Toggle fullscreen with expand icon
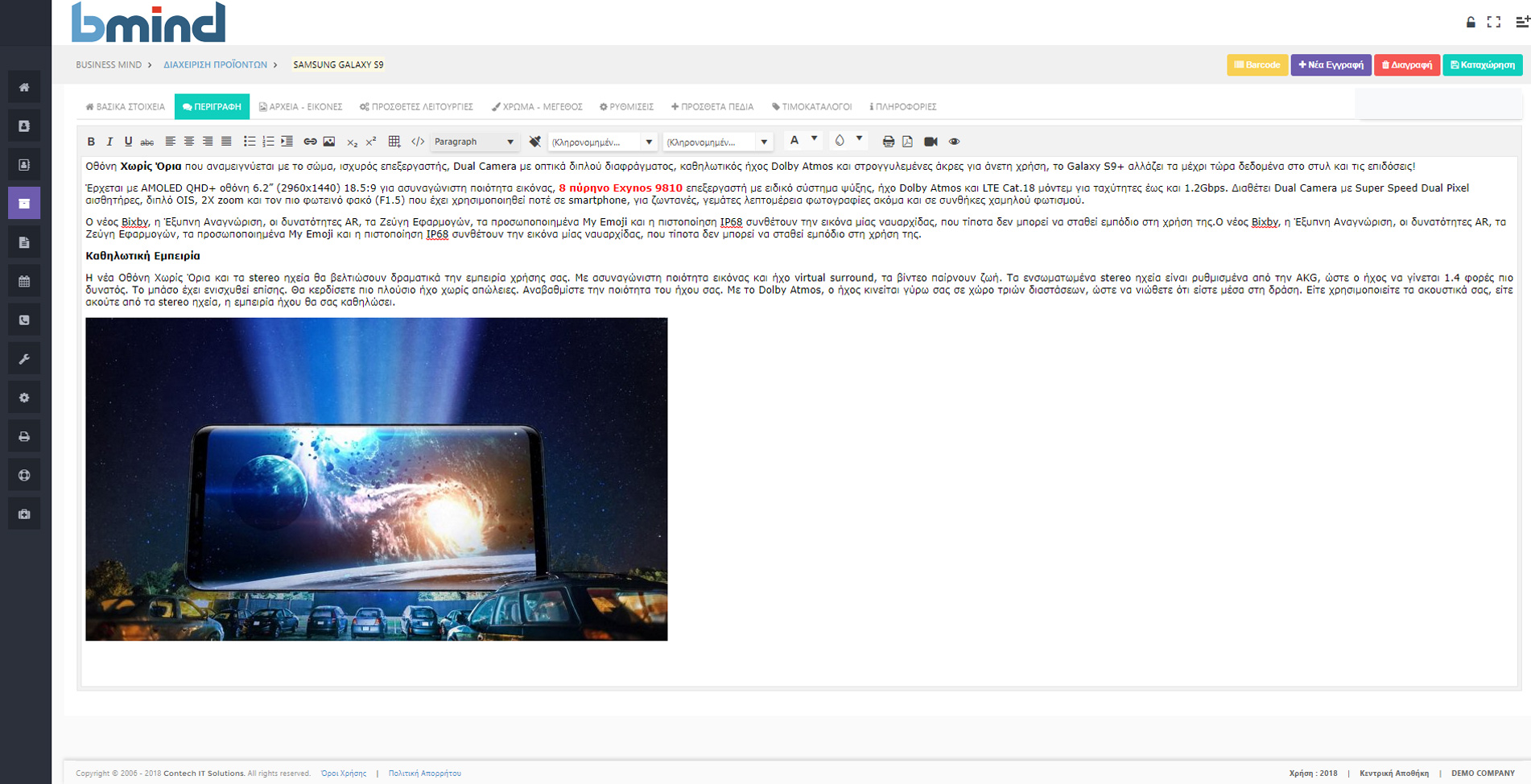Image resolution: width=1531 pixels, height=784 pixels. (x=1494, y=23)
